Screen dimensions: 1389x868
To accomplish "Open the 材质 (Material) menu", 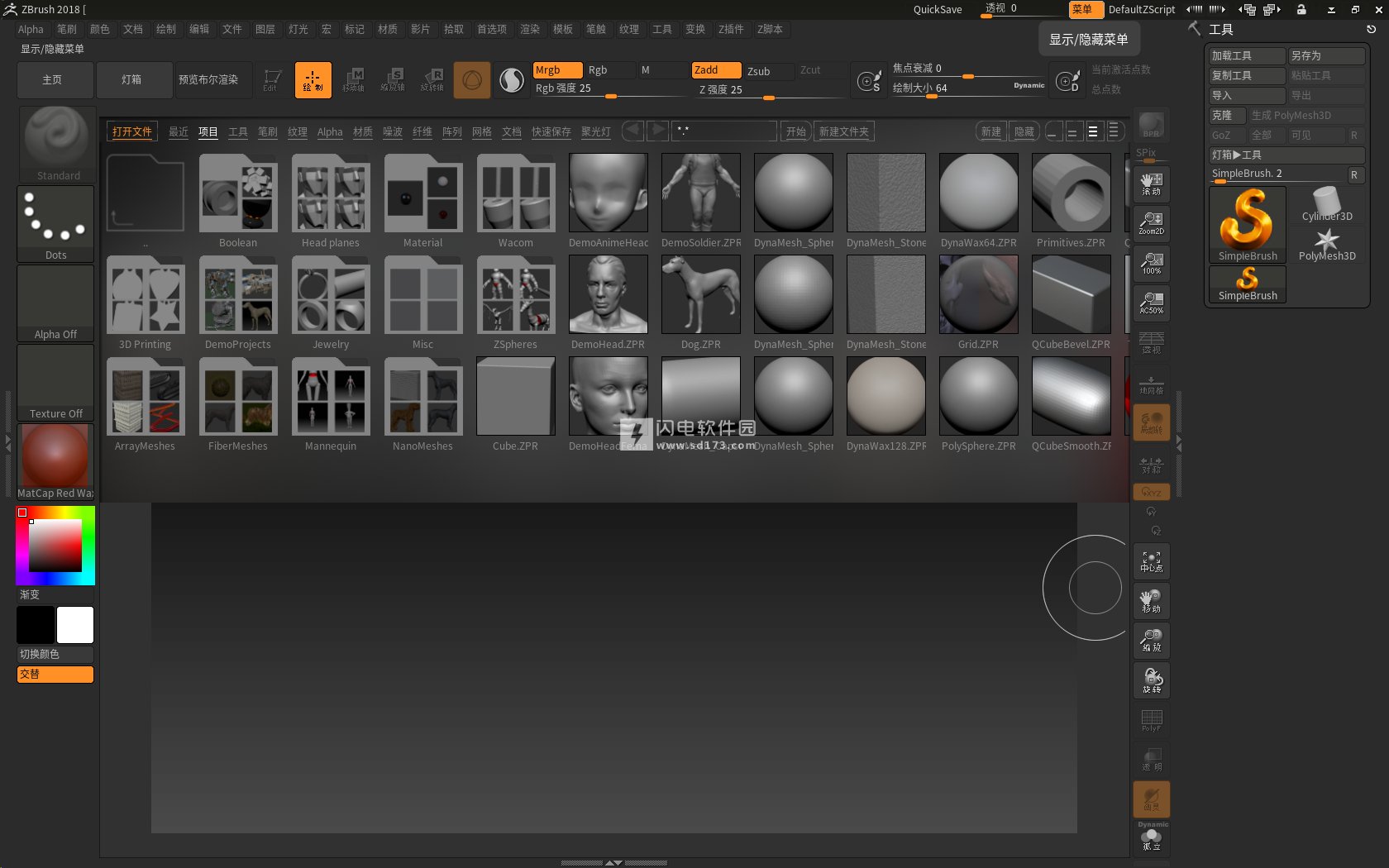I will (x=388, y=29).
